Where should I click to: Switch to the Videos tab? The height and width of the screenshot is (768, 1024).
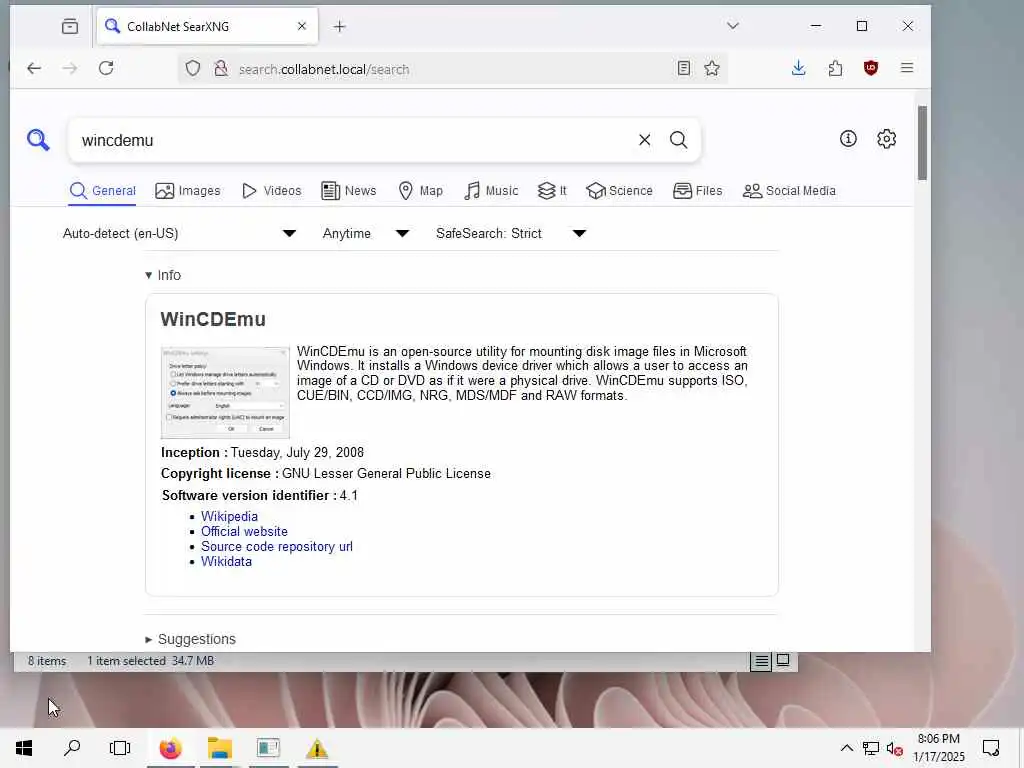click(271, 191)
